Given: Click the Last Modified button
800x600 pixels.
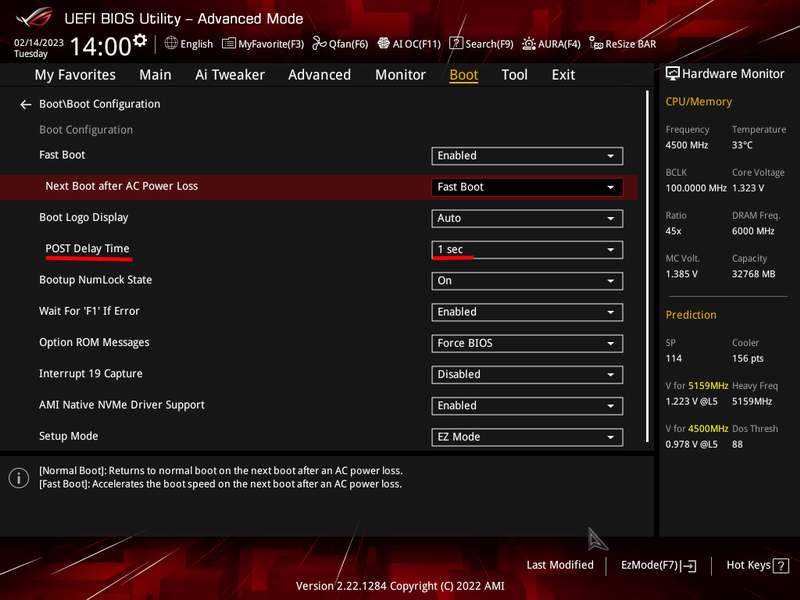Looking at the screenshot, I should (x=560, y=565).
